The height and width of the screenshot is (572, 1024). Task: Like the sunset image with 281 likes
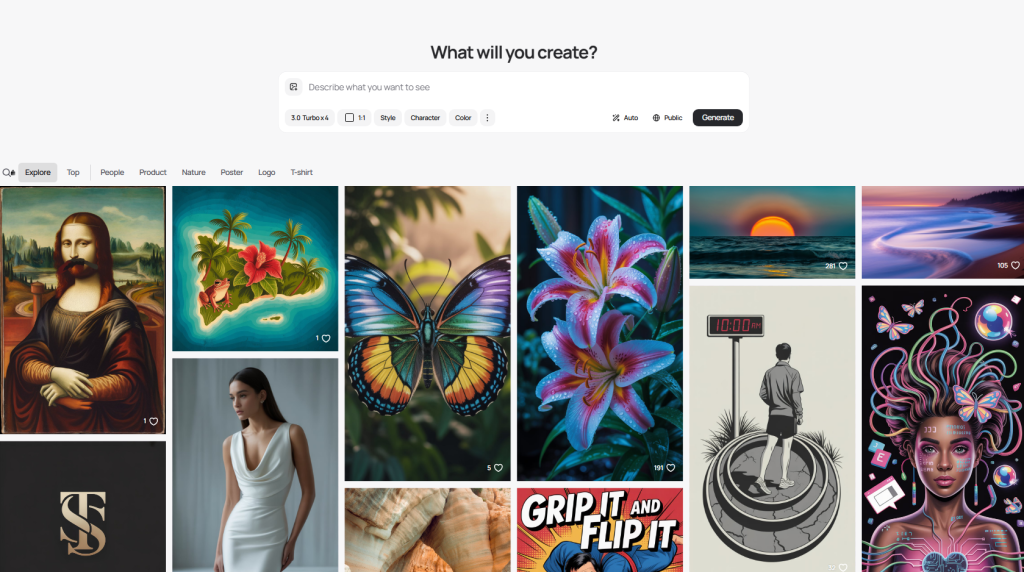843,266
